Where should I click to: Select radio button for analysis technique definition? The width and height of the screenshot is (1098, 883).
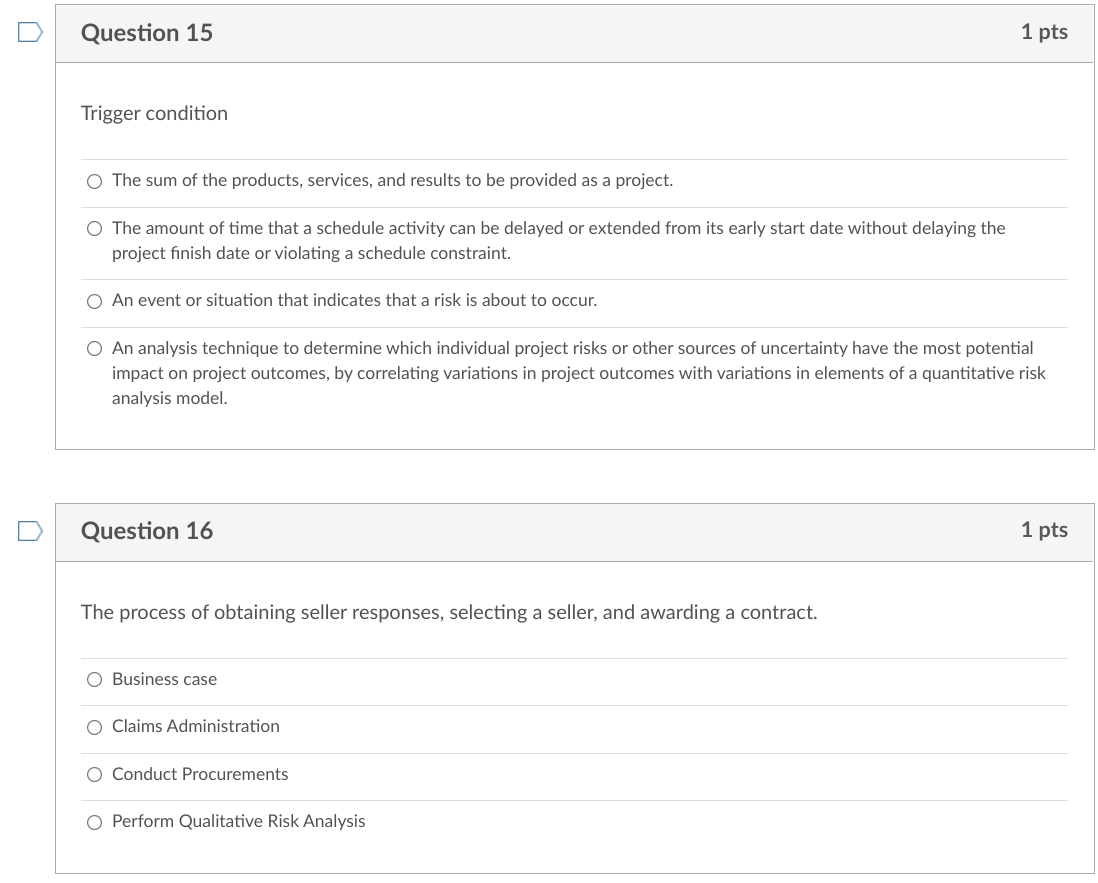pyautogui.click(x=94, y=349)
